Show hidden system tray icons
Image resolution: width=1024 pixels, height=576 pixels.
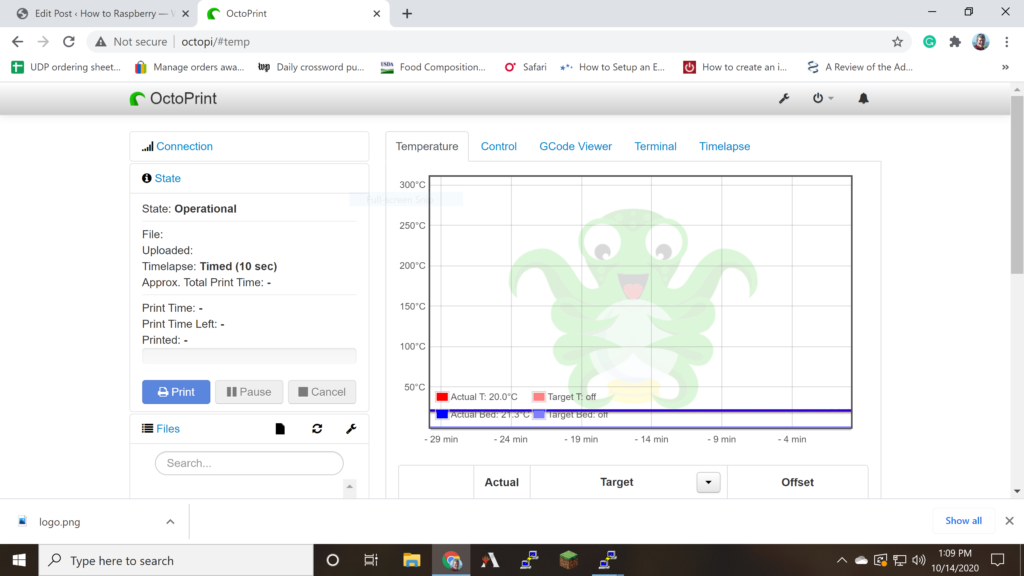click(842, 560)
